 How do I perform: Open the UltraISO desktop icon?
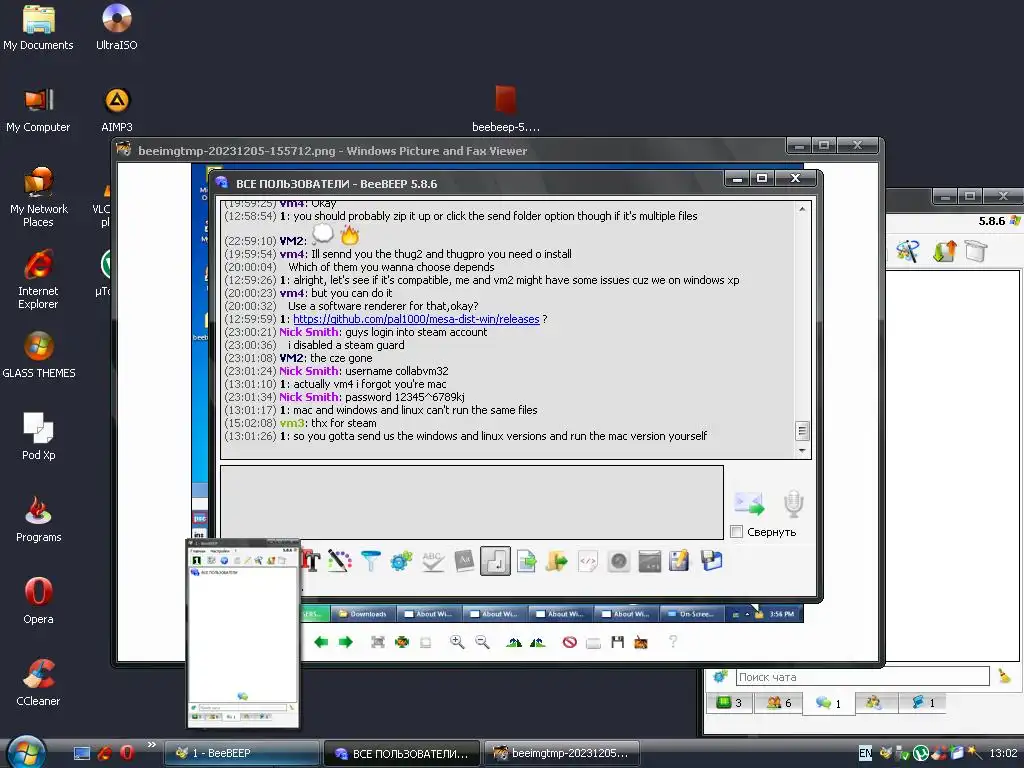[x=116, y=27]
